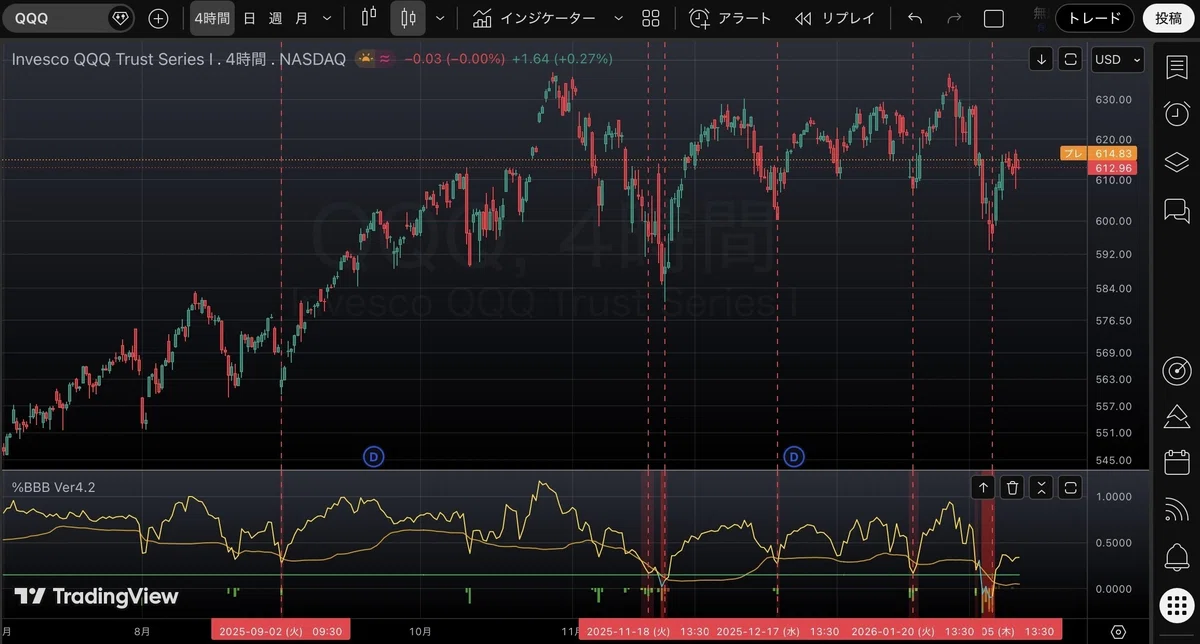Switch to the 月 timeframe
The width and height of the screenshot is (1200, 644).
(301, 18)
